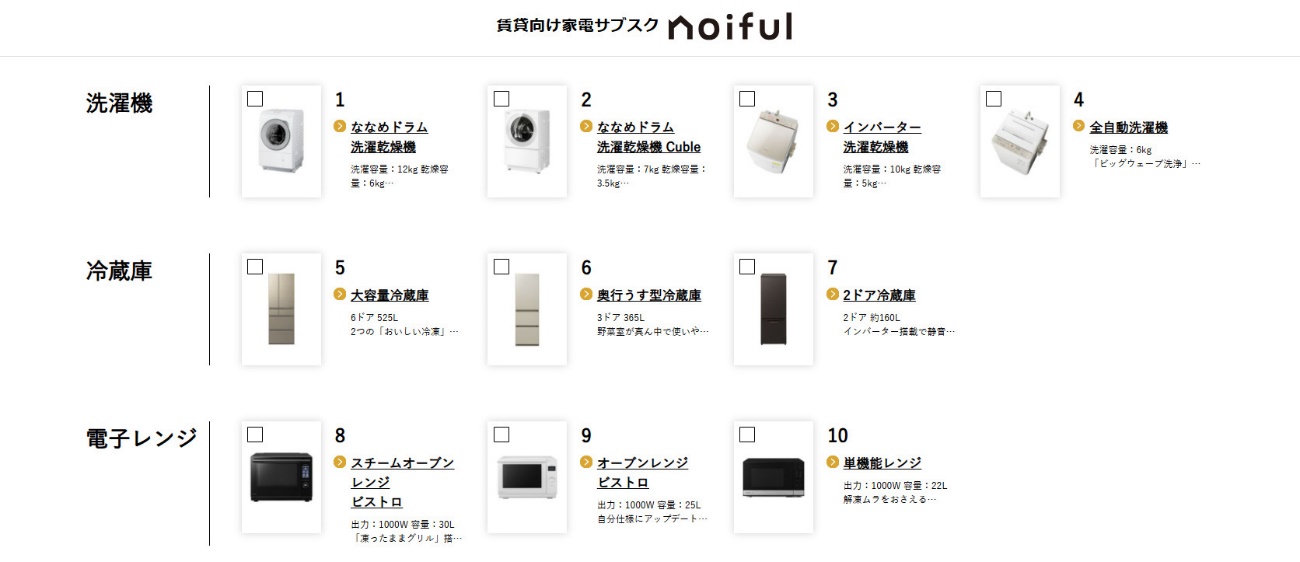This screenshot has height=562, width=1300.
Task: Check the box for washer item 1
Action: coord(255,99)
